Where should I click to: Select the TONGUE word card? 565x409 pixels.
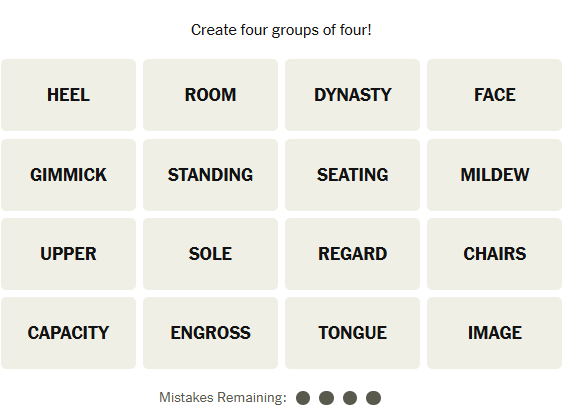(x=352, y=333)
